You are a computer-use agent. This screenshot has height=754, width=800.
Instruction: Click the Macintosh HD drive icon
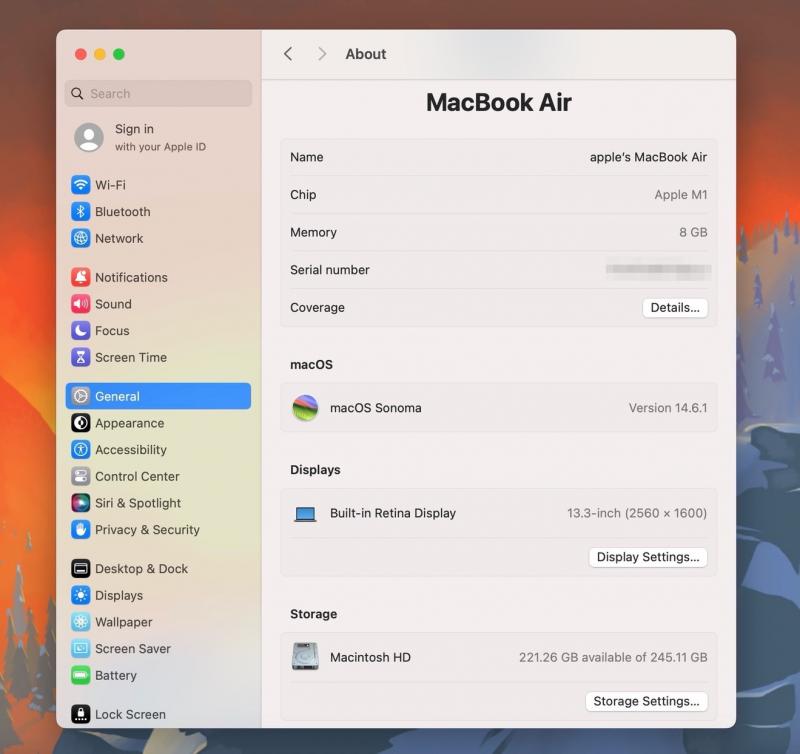(x=305, y=657)
